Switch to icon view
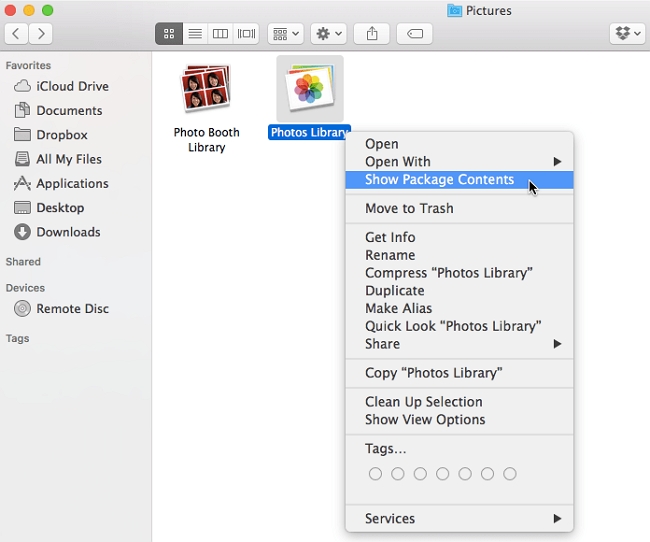Screen dimensions: 650x542 [169, 34]
